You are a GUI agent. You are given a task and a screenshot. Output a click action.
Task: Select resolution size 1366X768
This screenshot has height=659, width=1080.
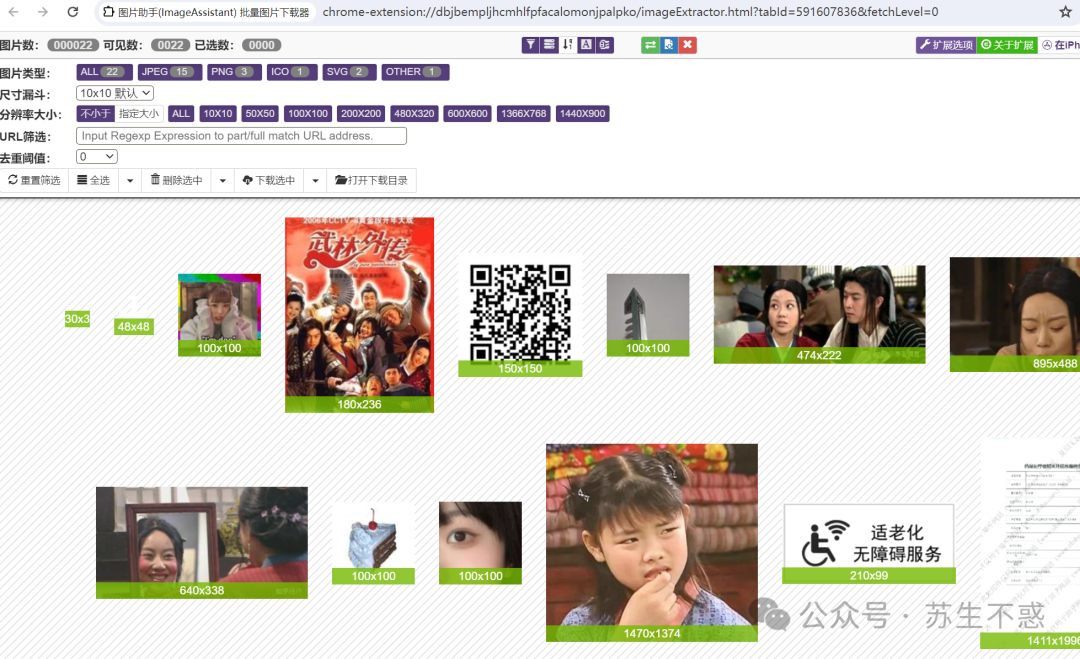point(523,114)
